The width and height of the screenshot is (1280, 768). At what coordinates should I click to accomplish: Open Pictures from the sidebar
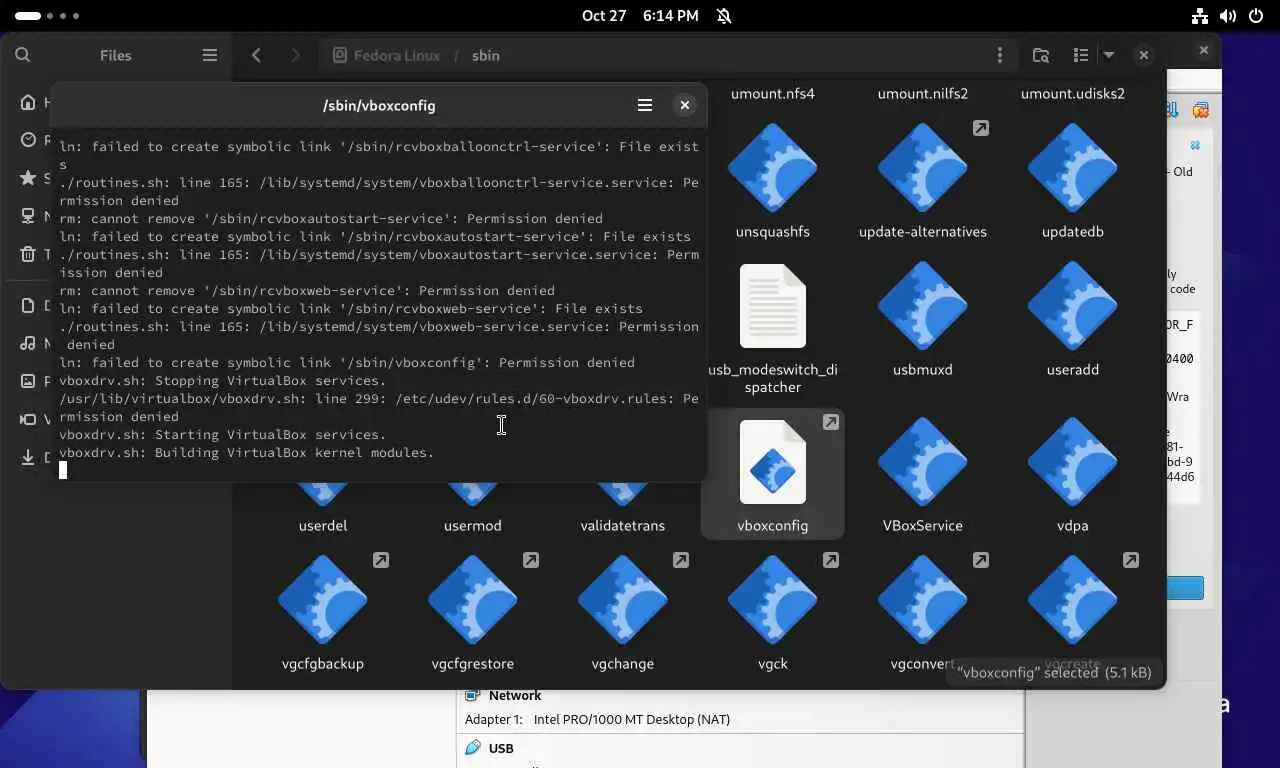click(28, 381)
